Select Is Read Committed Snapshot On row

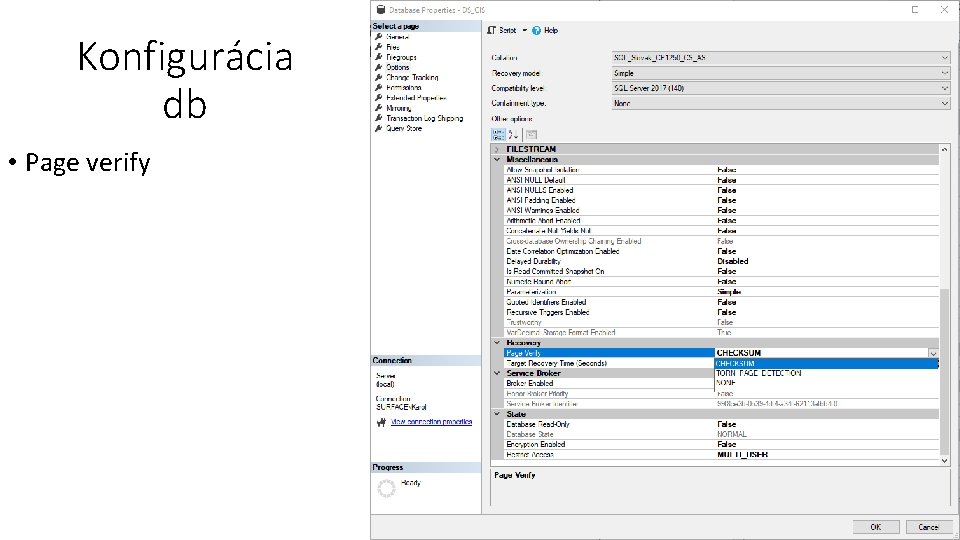click(x=721, y=271)
